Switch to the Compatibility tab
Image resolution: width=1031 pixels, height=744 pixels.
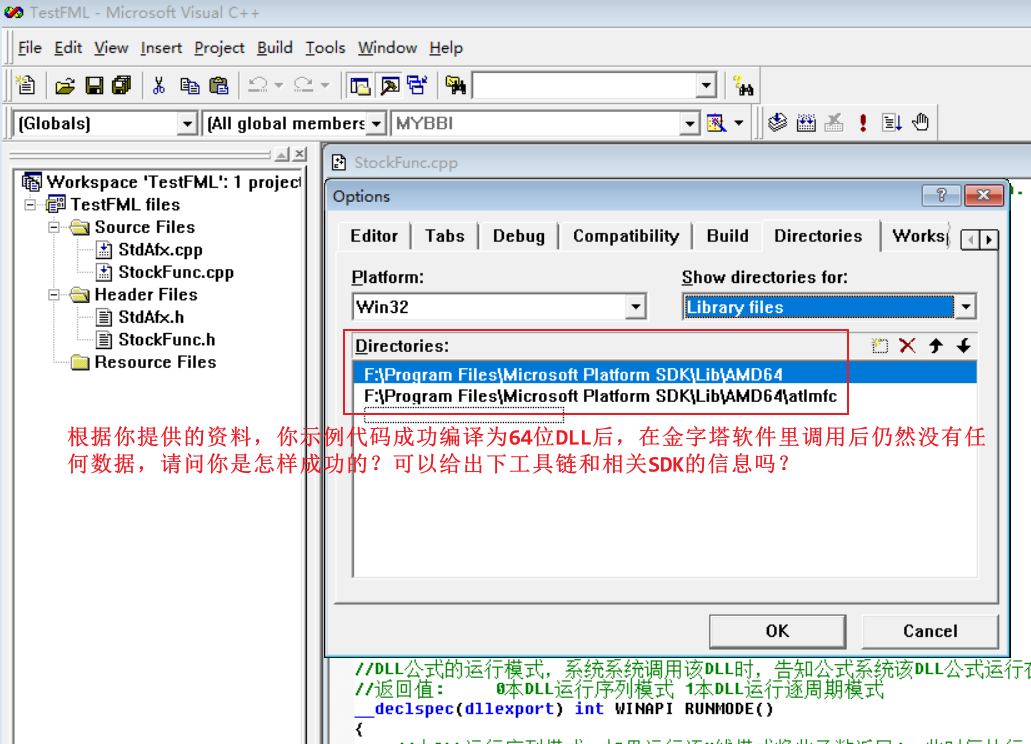pyautogui.click(x=625, y=236)
